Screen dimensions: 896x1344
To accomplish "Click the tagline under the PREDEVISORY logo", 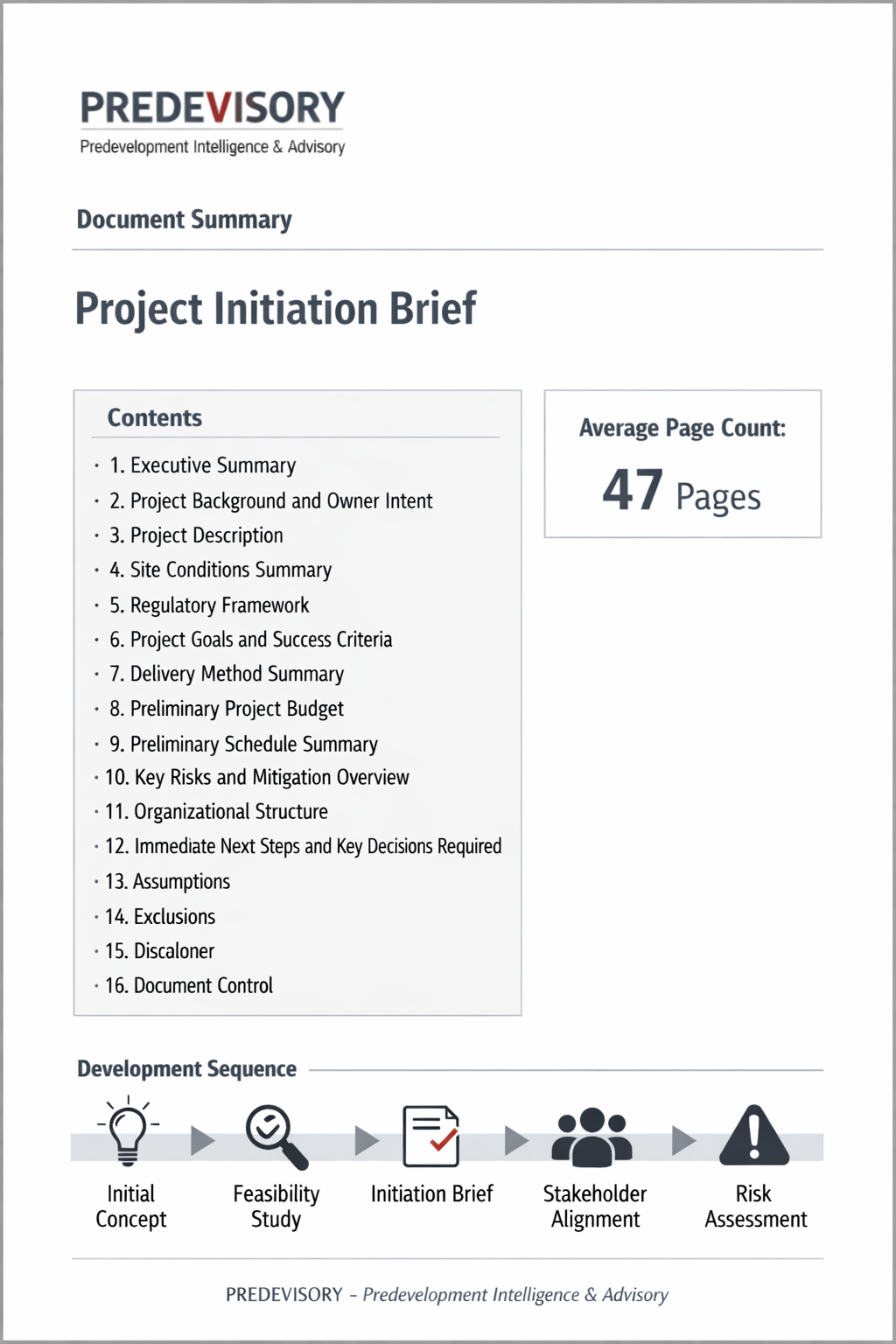I will coord(213,147).
